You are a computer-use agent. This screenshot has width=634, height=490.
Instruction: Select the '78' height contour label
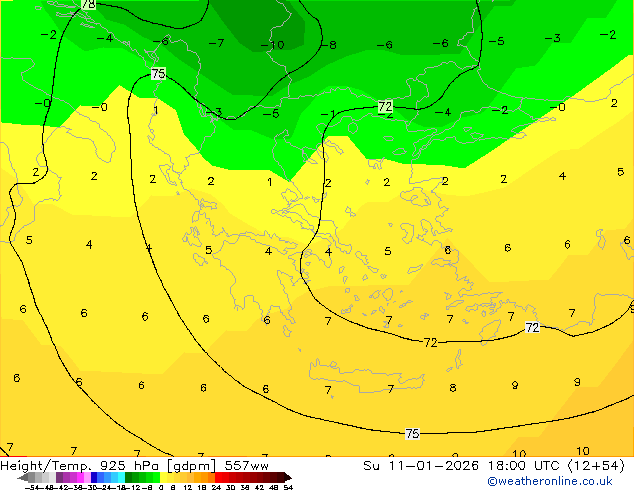pos(89,4)
